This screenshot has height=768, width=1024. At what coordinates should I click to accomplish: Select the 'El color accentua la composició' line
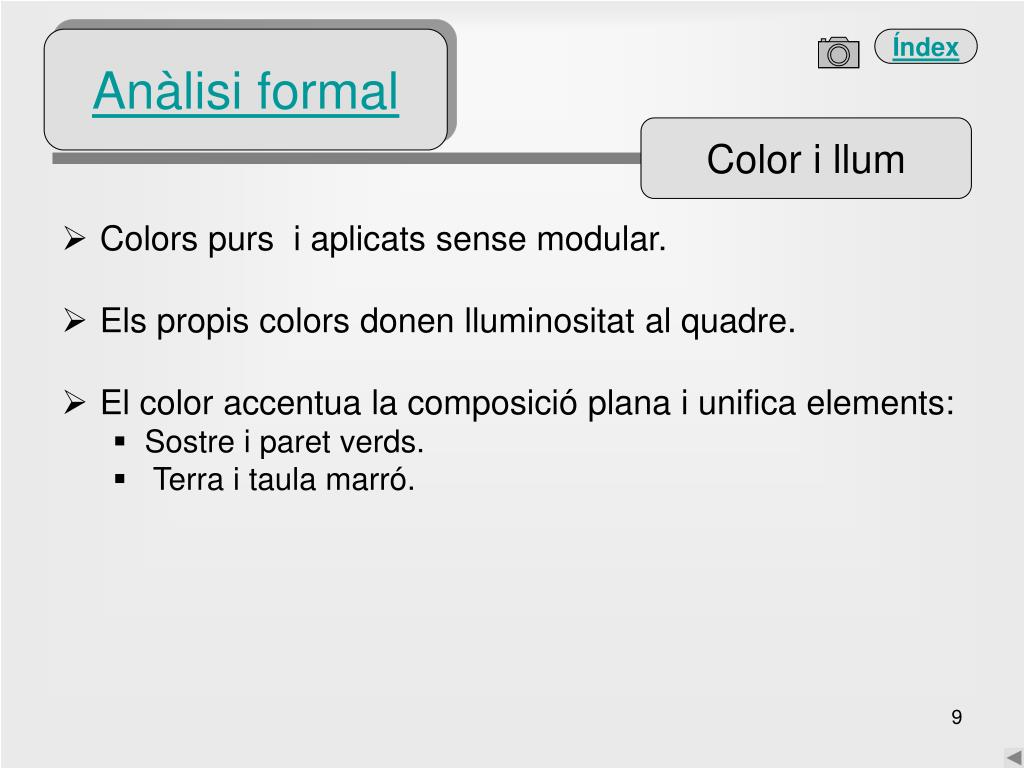[x=527, y=402]
